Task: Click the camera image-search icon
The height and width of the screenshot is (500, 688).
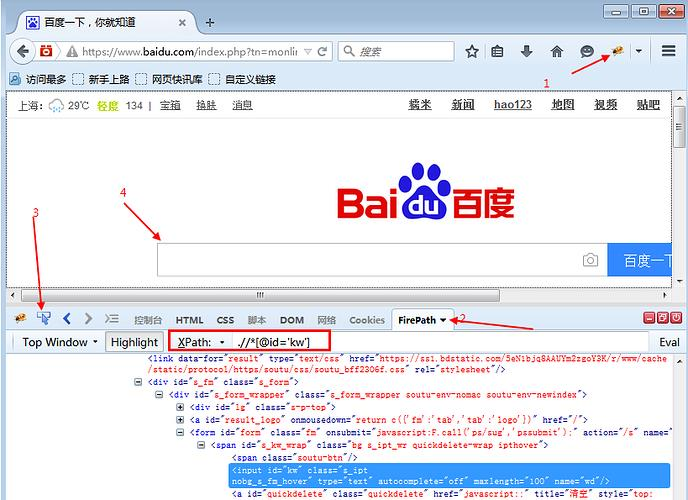Action: pos(590,260)
